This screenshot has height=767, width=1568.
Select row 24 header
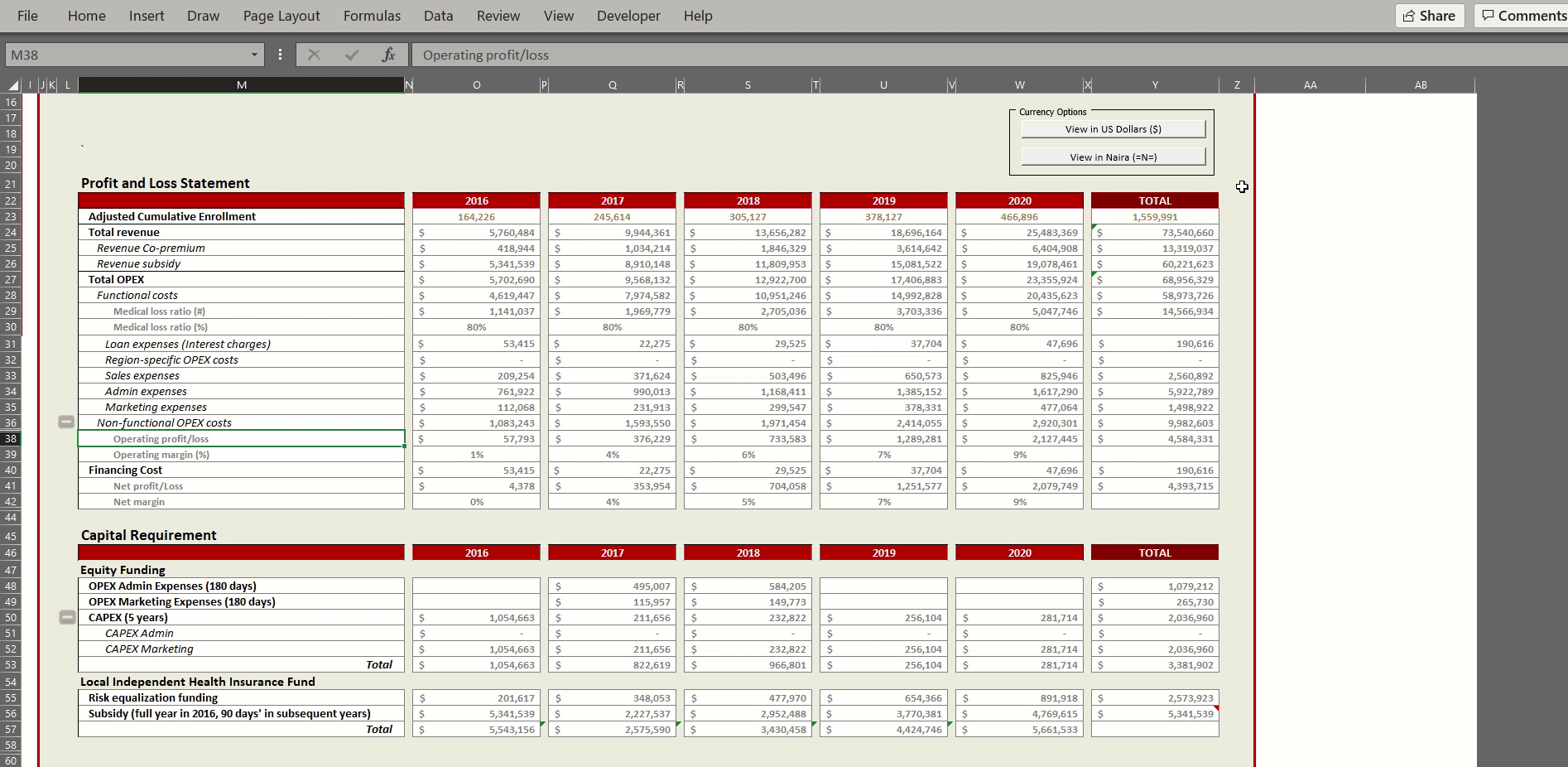click(11, 232)
